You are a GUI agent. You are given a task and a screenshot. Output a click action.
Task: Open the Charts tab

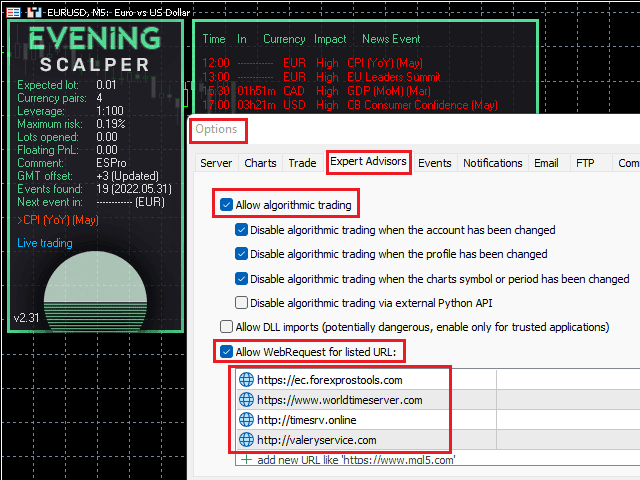coord(260,163)
